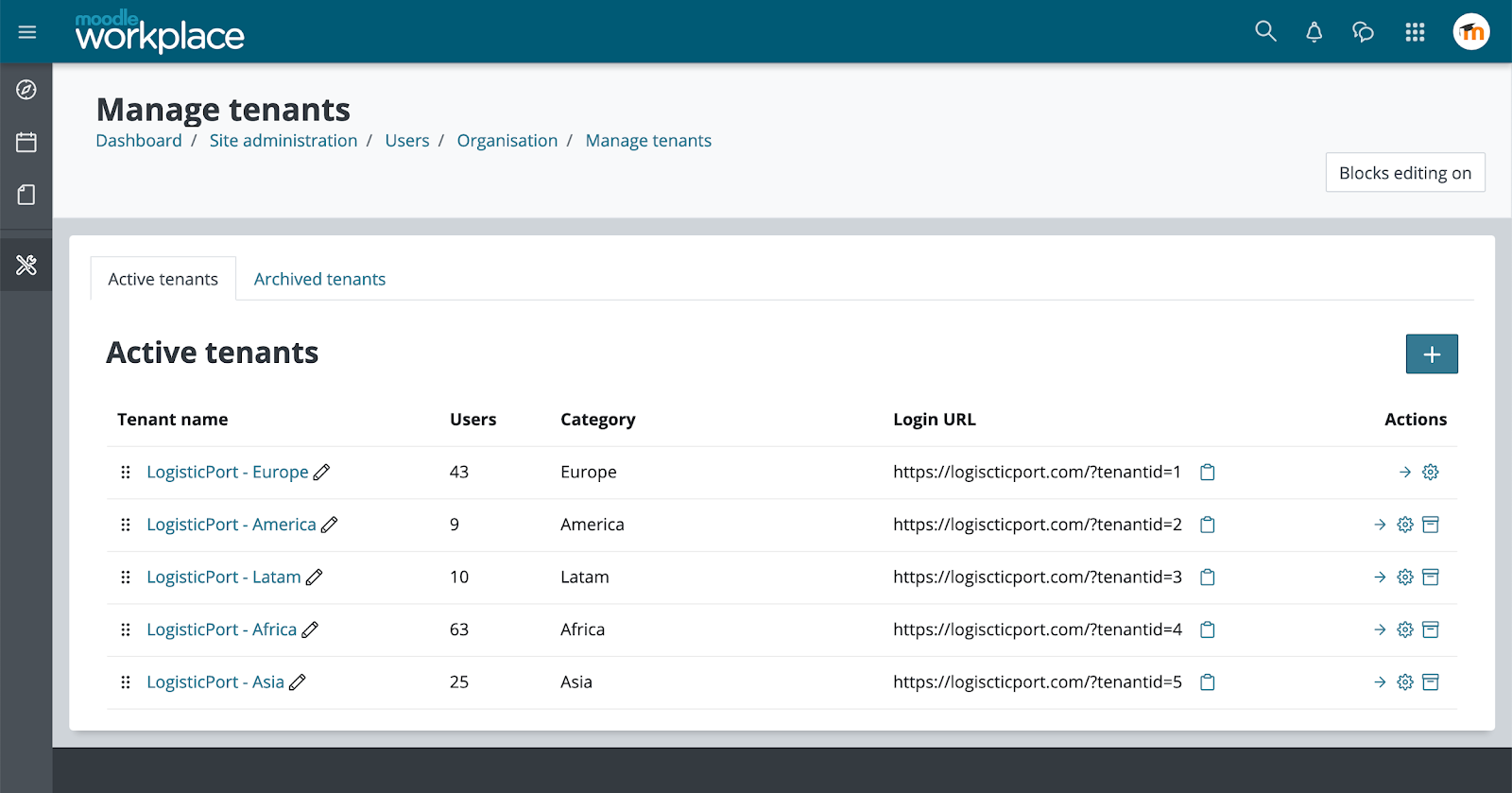Image resolution: width=1512 pixels, height=793 pixels.
Task: Edit name pencil for LogisticPort - America
Action: pos(329,525)
